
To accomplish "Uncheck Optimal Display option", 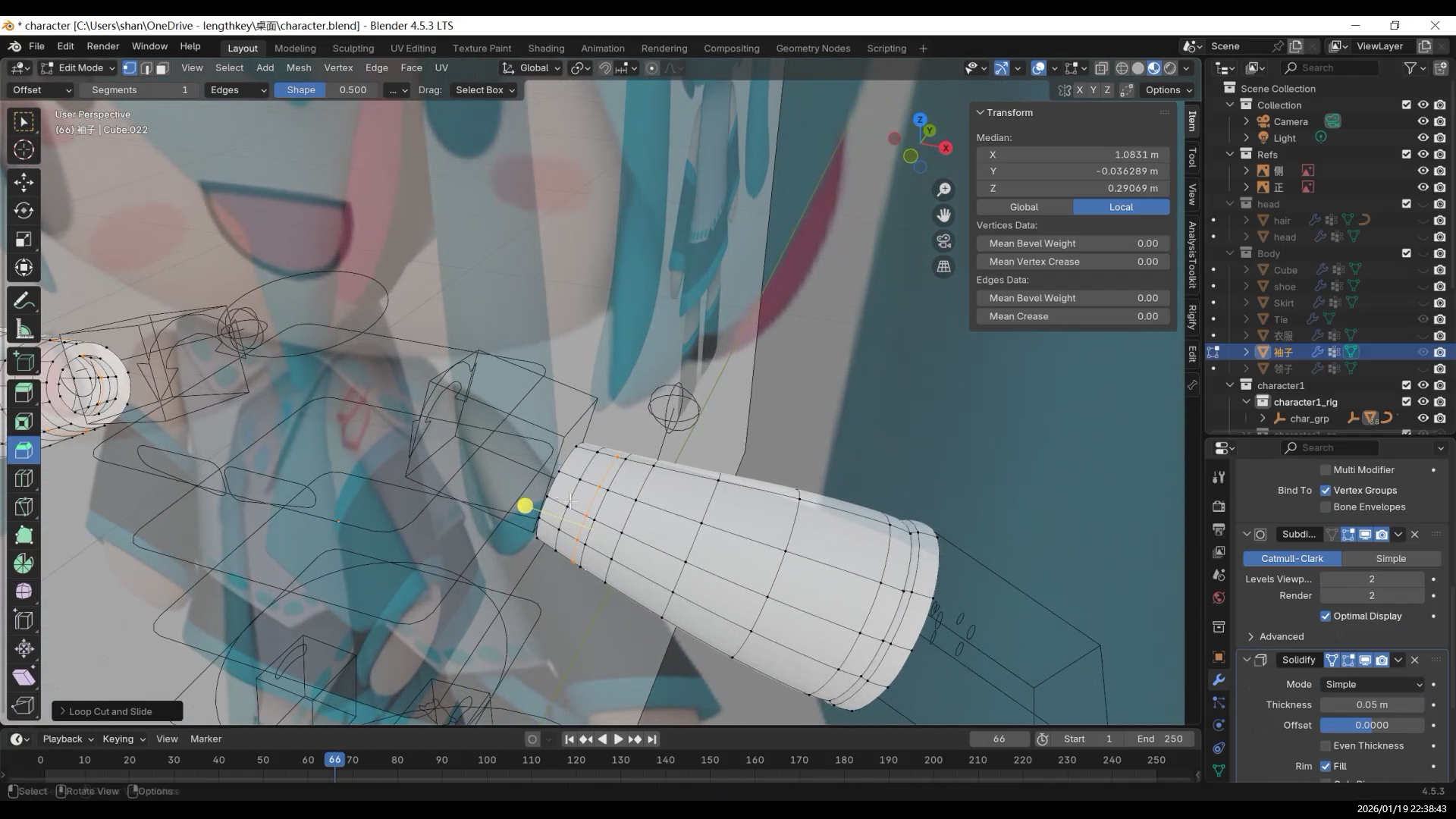I will click(x=1326, y=617).
